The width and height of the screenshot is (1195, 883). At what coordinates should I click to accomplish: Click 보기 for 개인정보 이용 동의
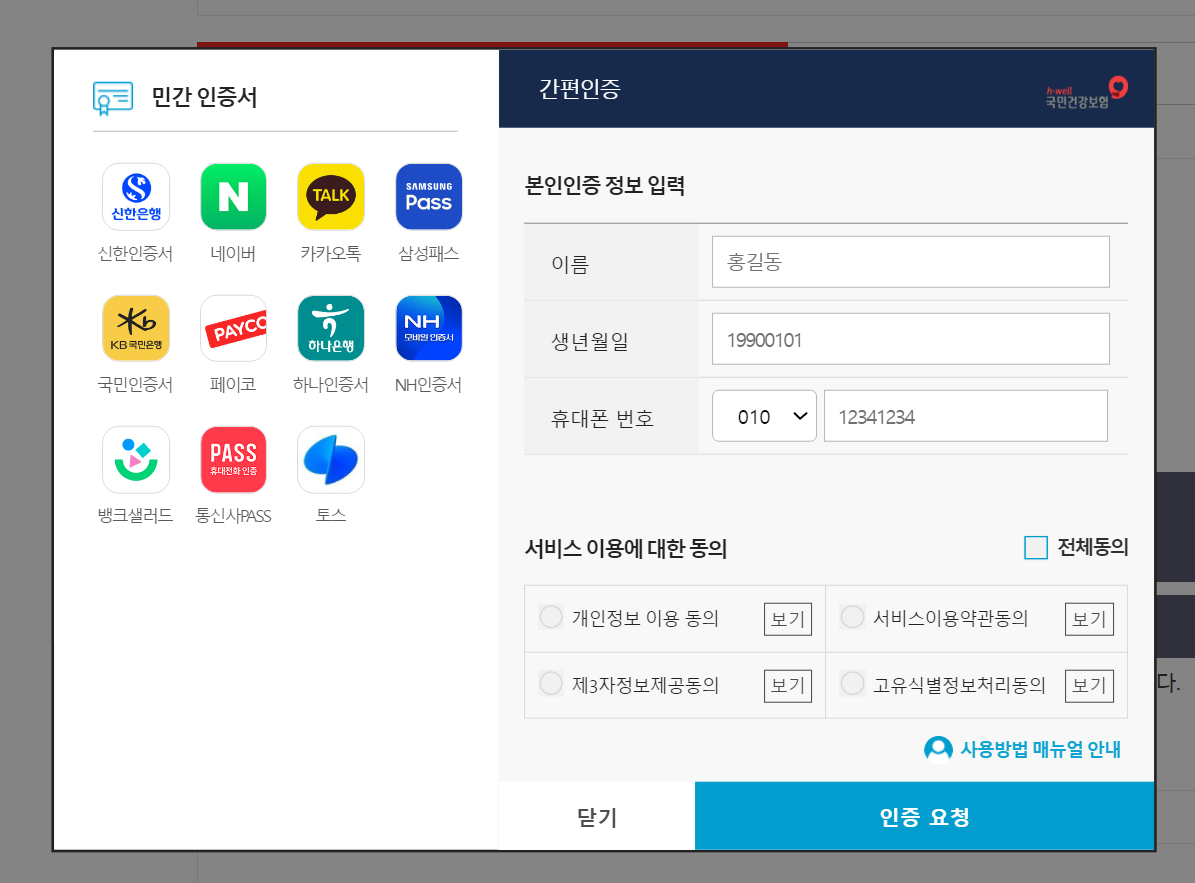point(788,619)
